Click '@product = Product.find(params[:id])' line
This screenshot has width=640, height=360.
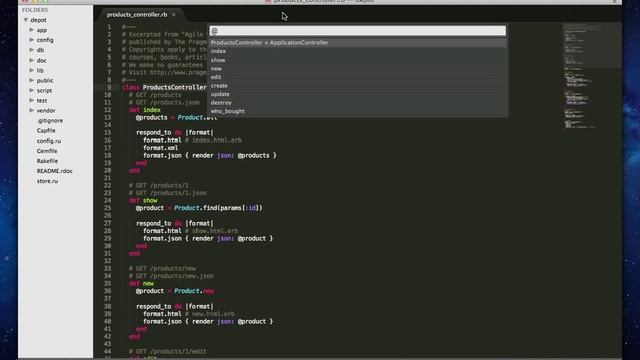tap(199, 208)
